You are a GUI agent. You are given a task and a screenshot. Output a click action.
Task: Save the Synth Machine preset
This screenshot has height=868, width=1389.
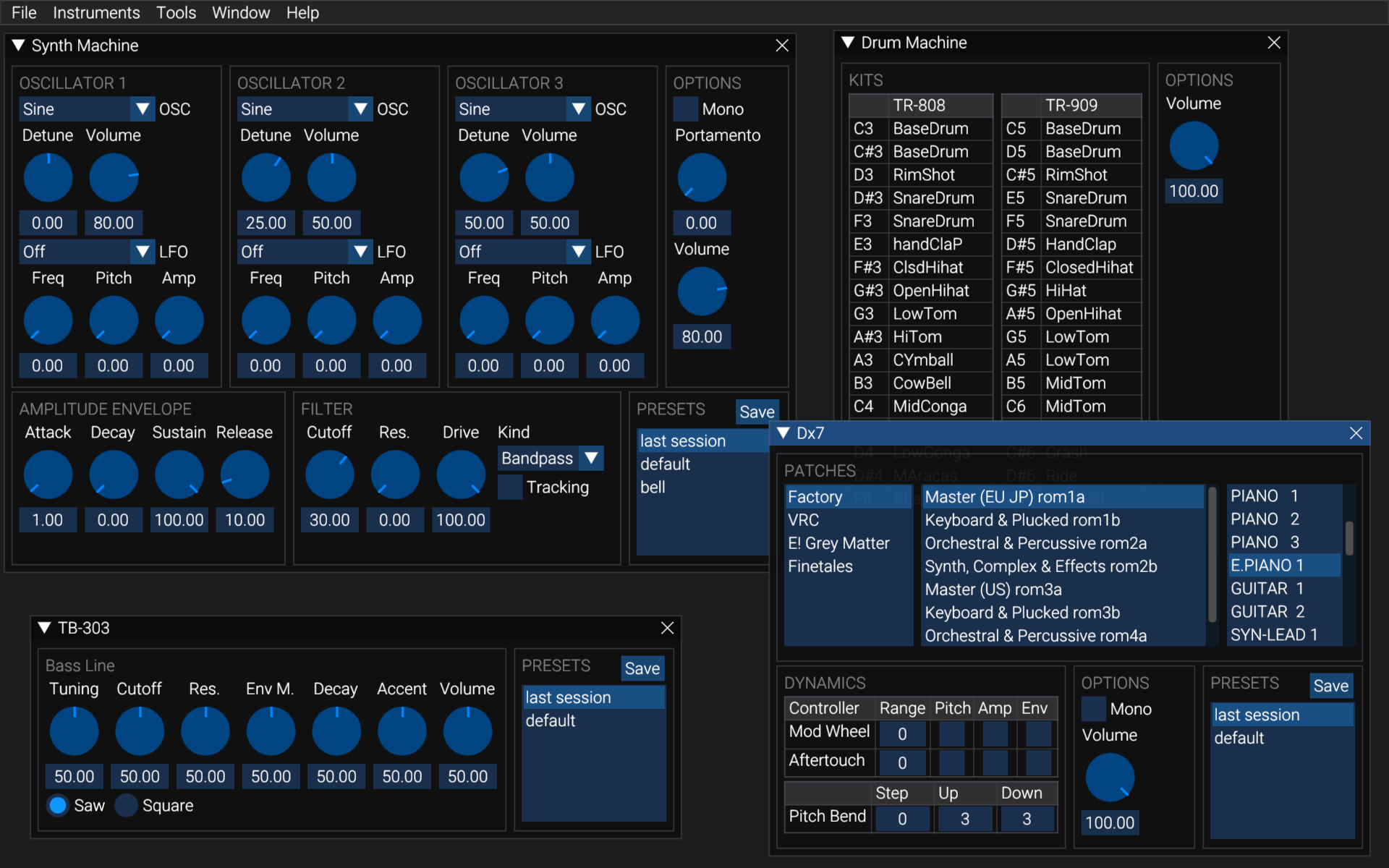click(x=757, y=412)
